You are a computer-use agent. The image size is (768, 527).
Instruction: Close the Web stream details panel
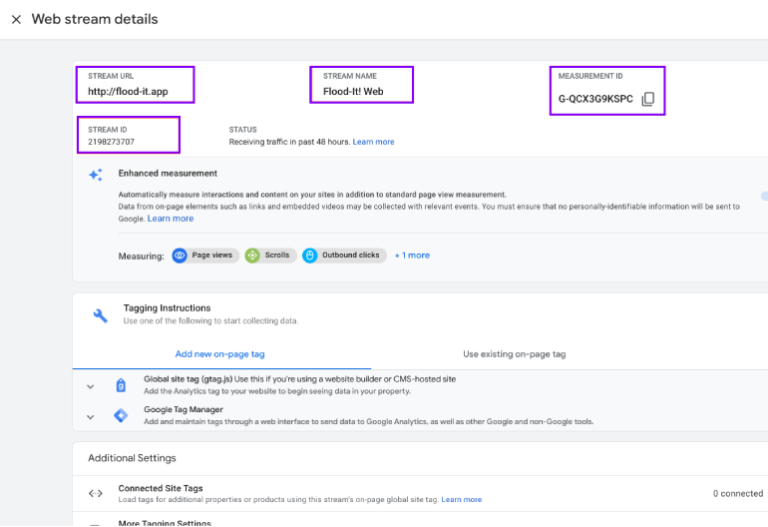[x=16, y=20]
